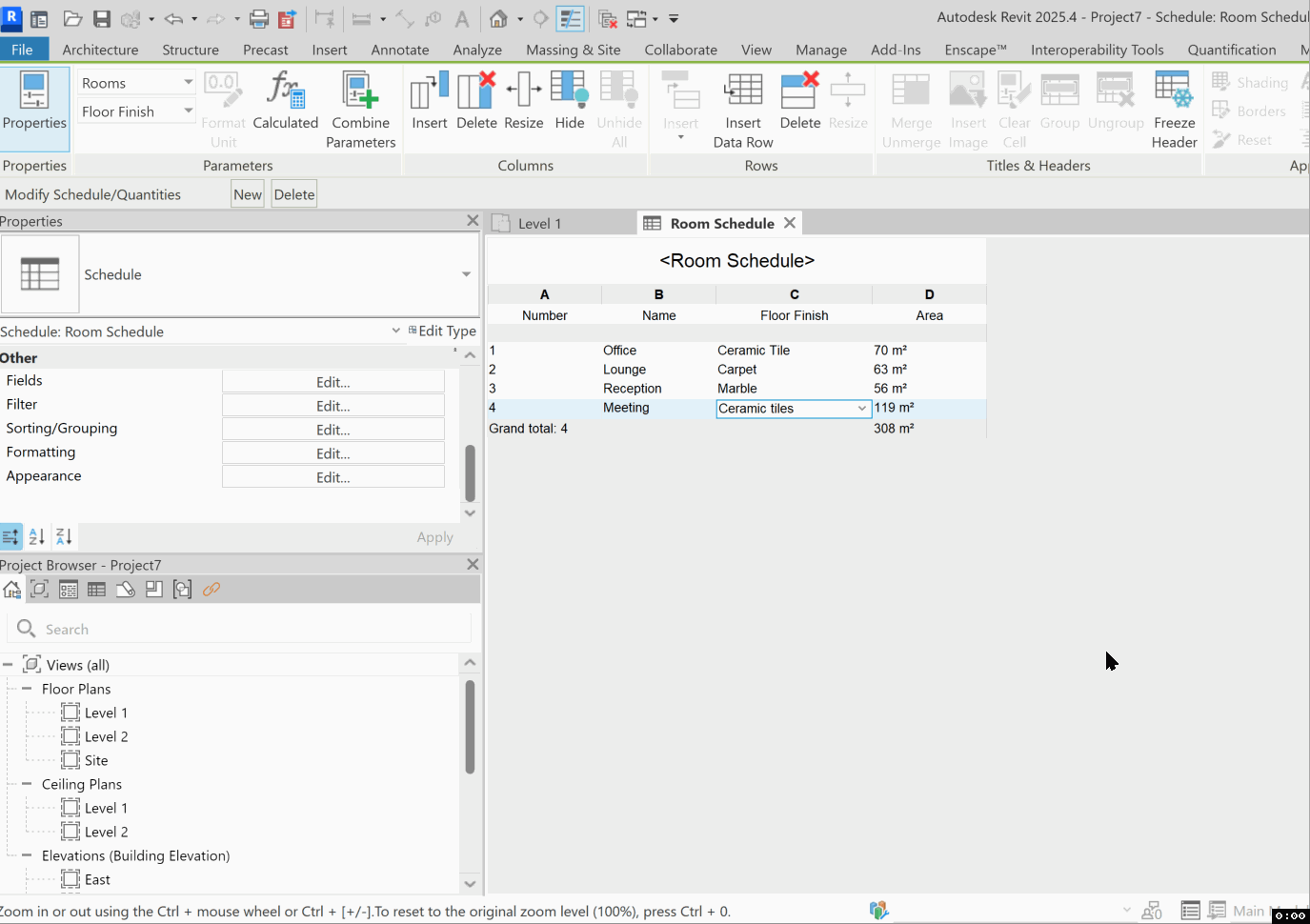Toggle Shading in Appearance panel
Image resolution: width=1310 pixels, height=924 pixels.
(x=1254, y=82)
